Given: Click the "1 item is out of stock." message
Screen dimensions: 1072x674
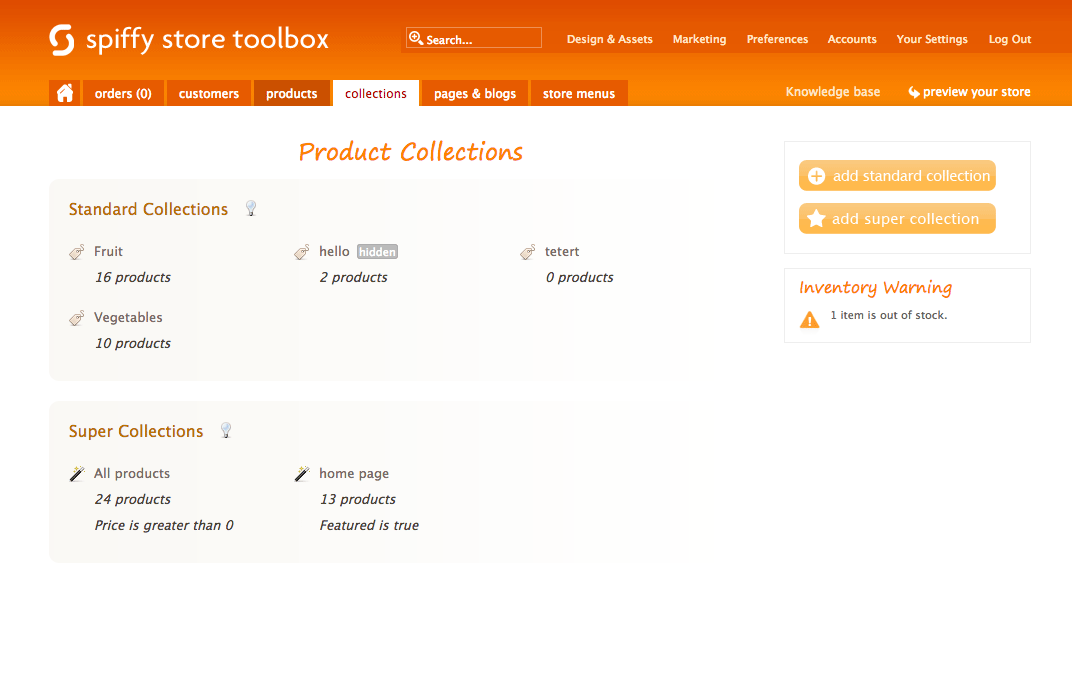Looking at the screenshot, I should 888,315.
